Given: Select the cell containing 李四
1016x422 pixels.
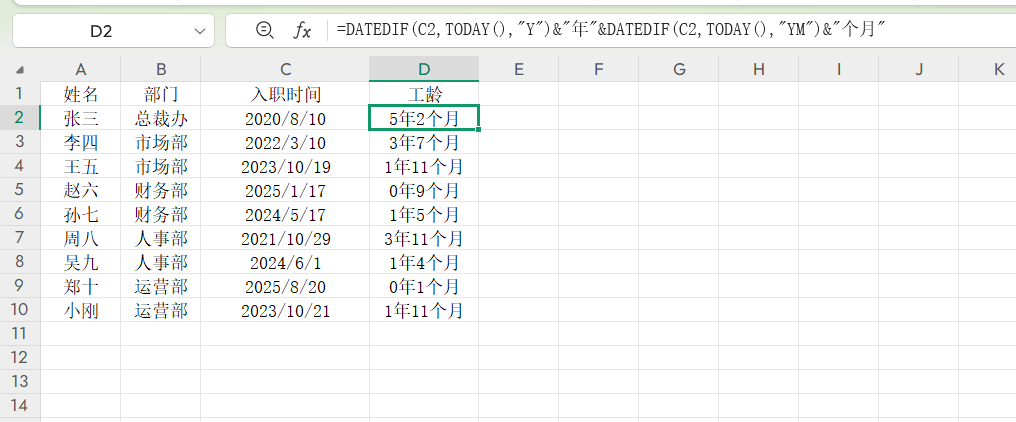Looking at the screenshot, I should [x=80, y=142].
